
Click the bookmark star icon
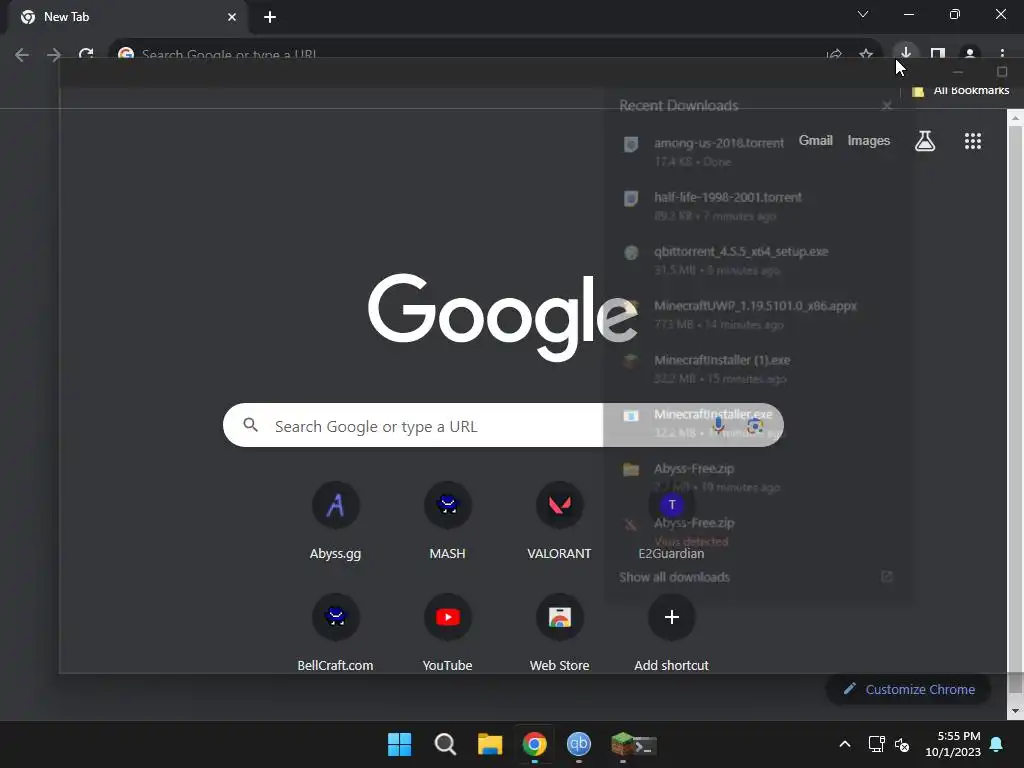coord(866,54)
